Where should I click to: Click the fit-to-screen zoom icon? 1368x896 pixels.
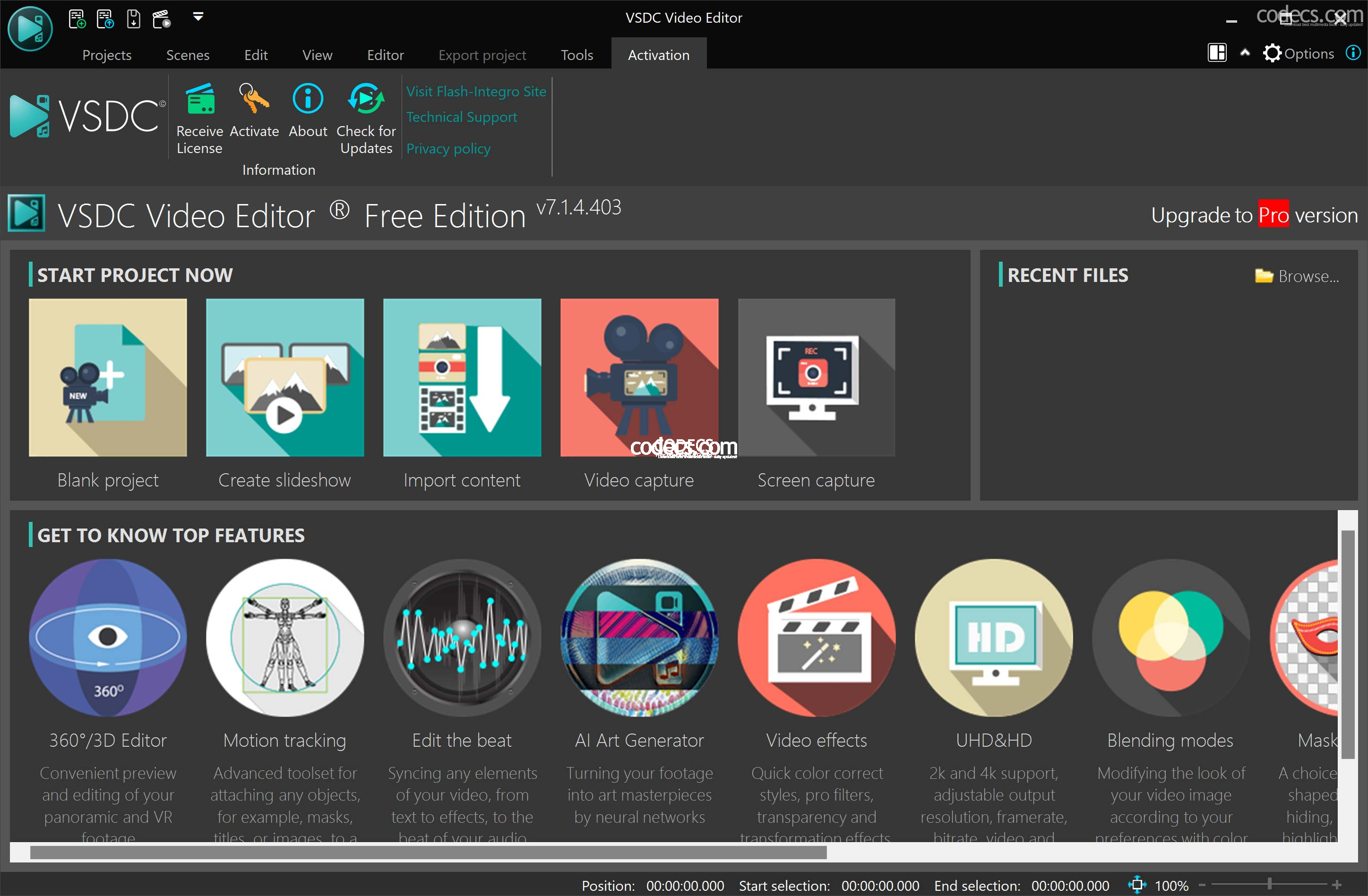[1136, 885]
